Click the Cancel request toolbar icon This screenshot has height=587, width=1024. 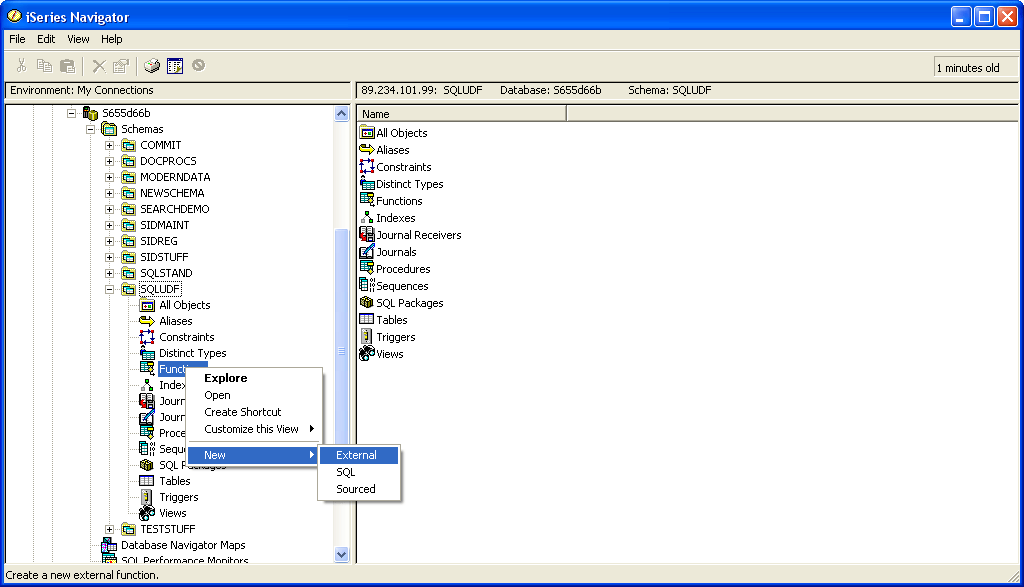199,65
